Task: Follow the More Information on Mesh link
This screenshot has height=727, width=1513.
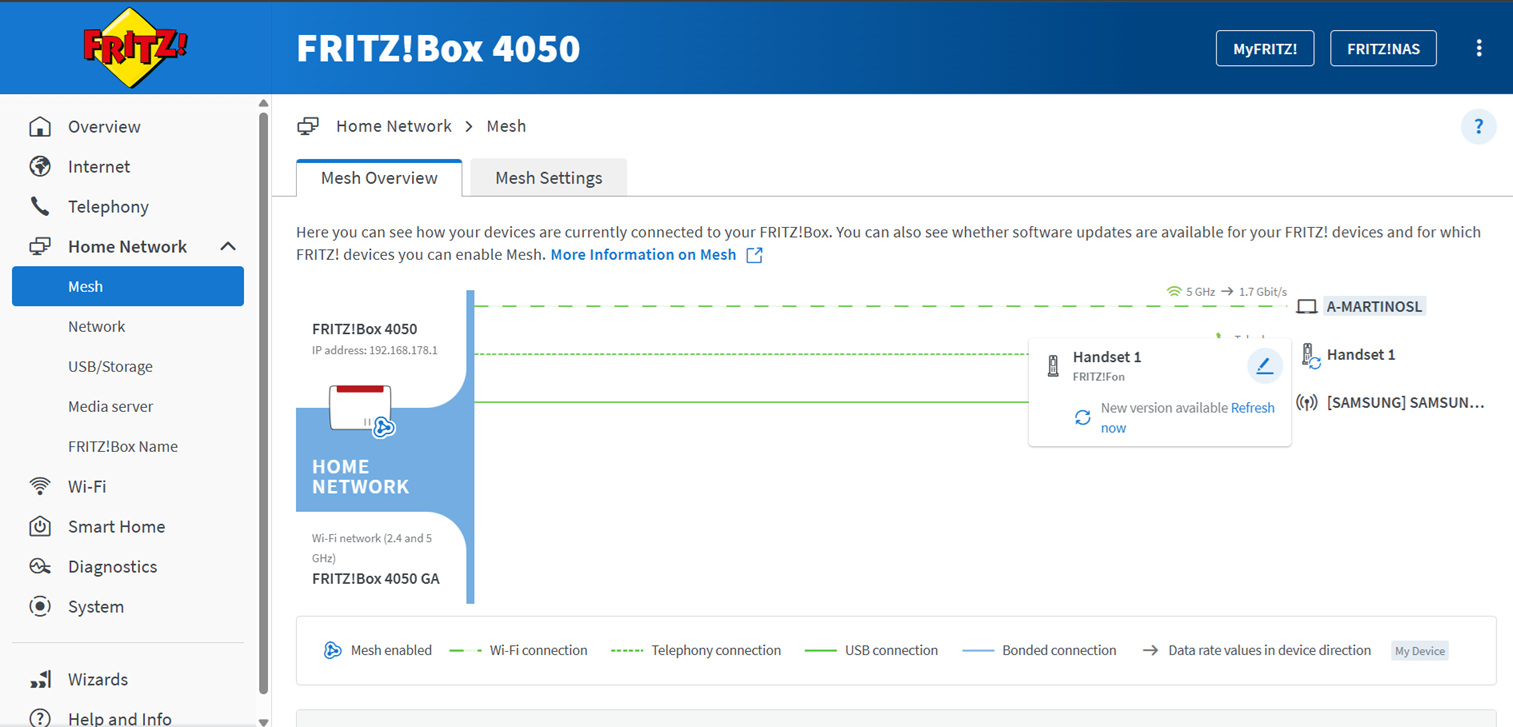Action: point(643,254)
